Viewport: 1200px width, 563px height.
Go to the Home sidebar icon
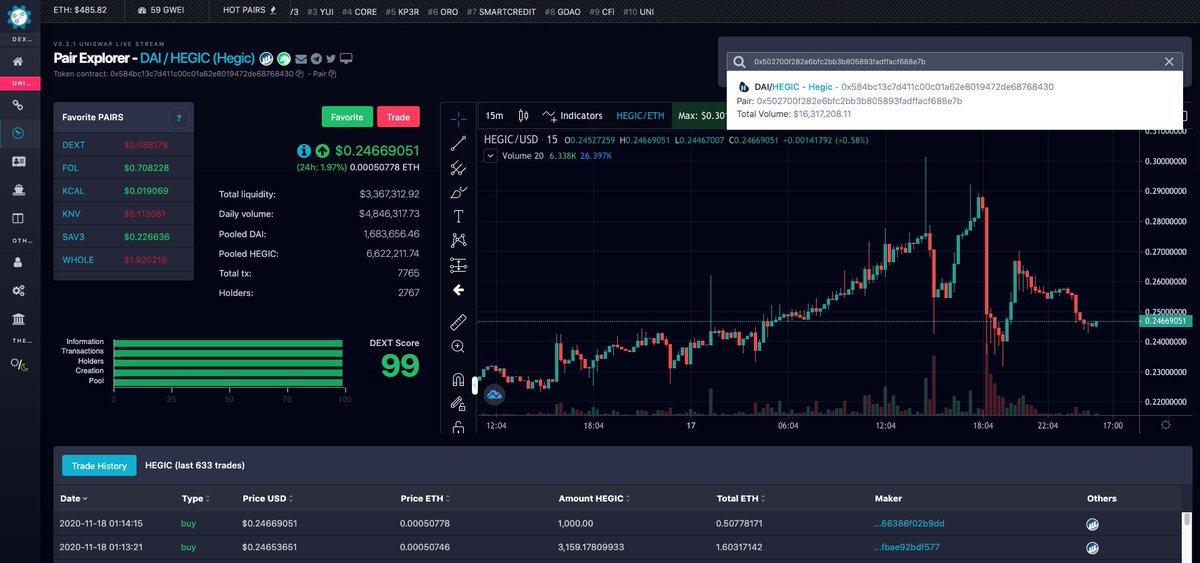coord(18,62)
